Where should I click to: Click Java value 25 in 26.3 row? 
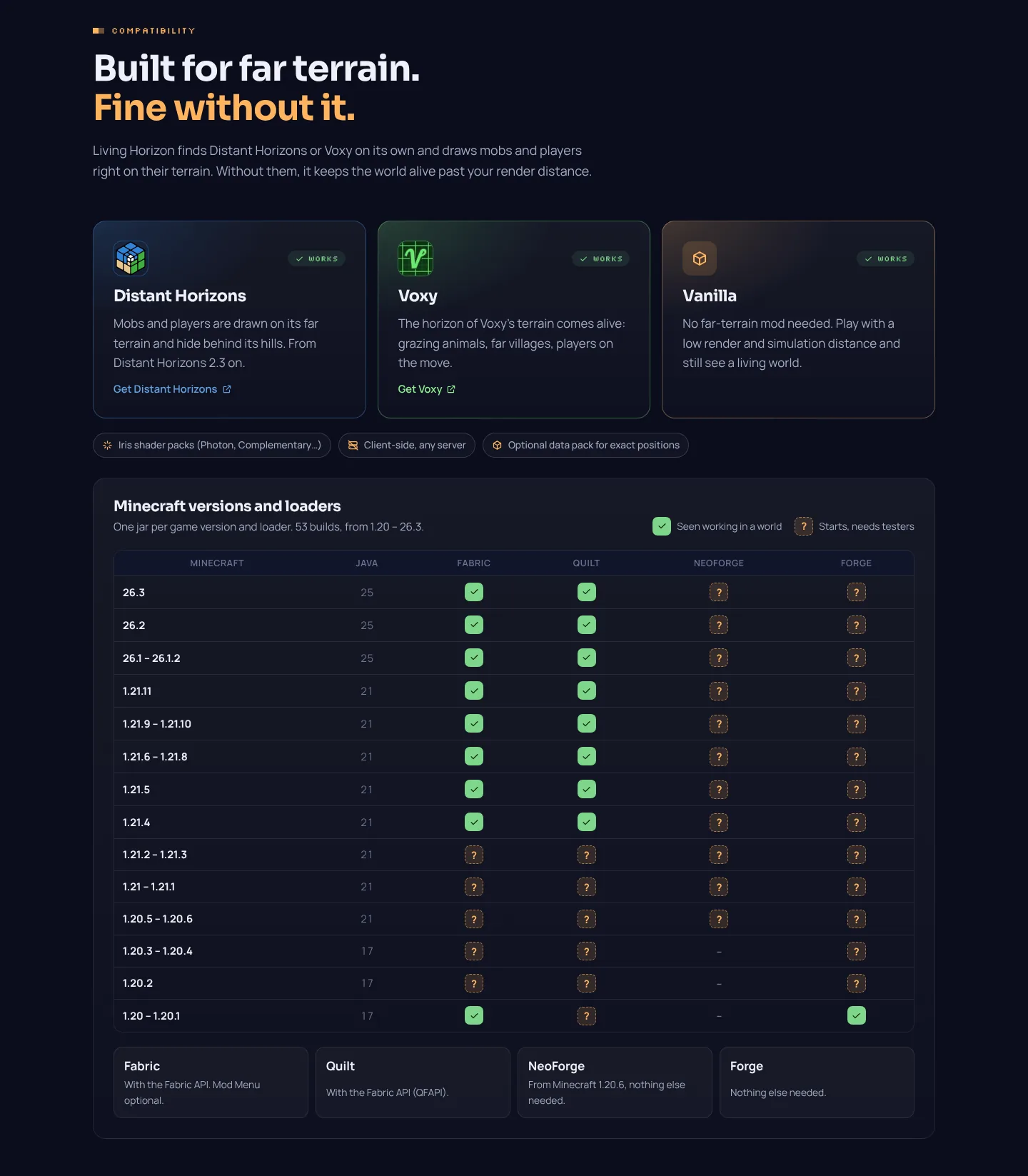point(367,593)
